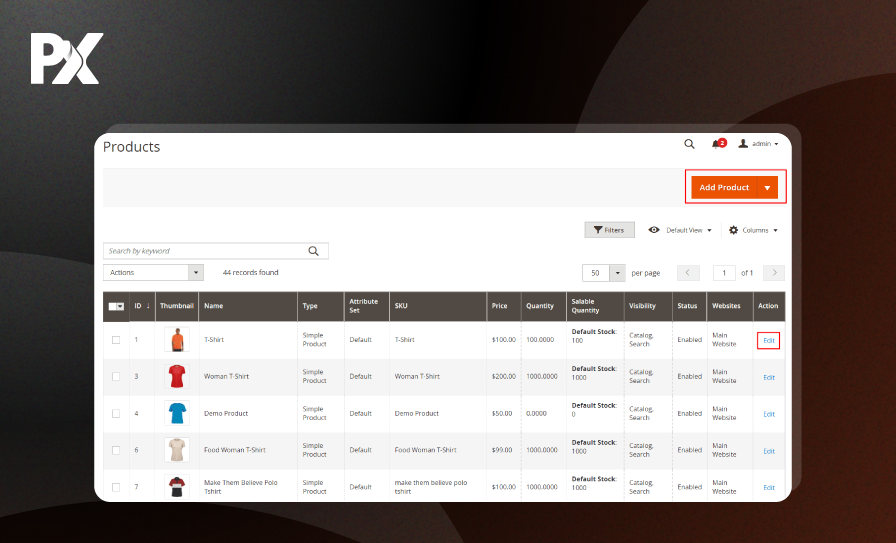This screenshot has width=896, height=543.
Task: Go to next page arrow
Action: click(774, 273)
